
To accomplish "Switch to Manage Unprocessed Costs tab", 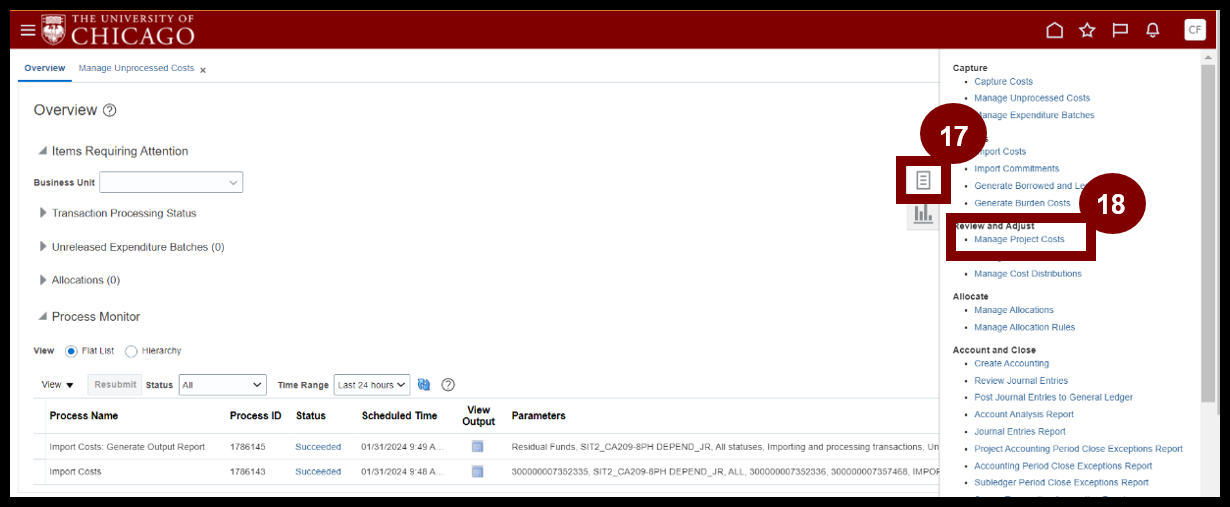I will [x=136, y=68].
